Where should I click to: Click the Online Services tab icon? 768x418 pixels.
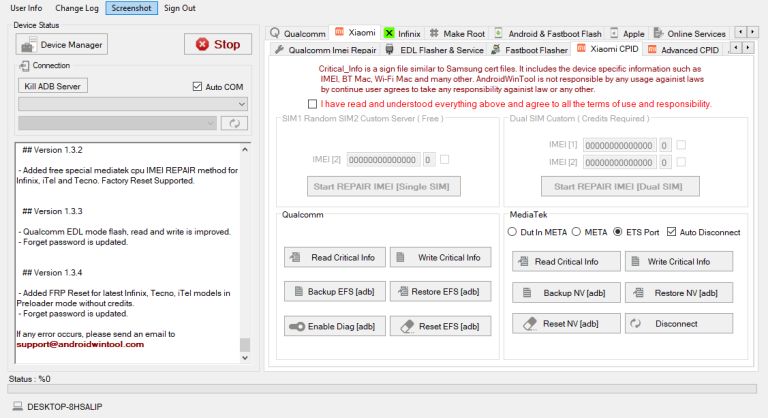(x=658, y=33)
